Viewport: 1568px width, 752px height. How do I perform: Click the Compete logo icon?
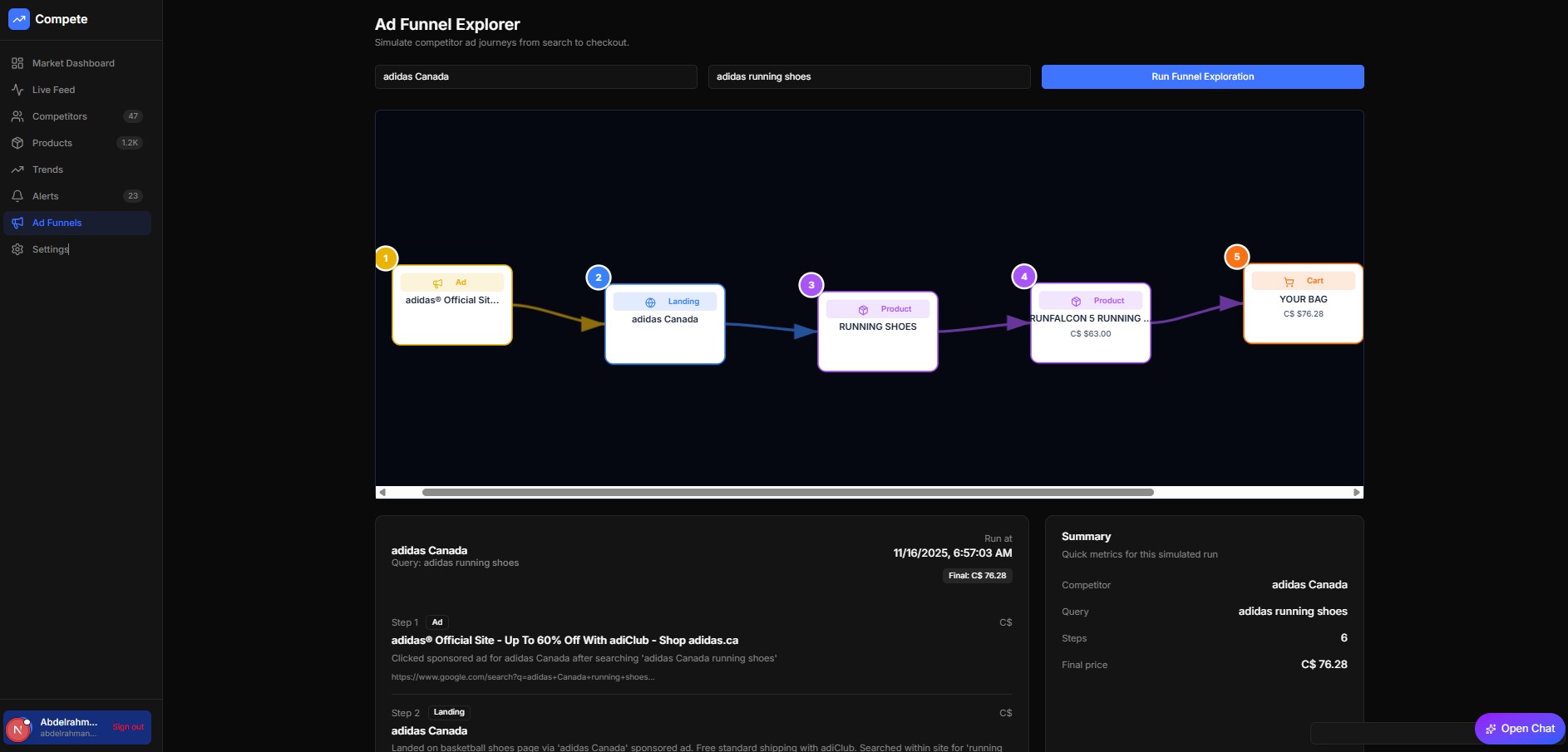[18, 19]
